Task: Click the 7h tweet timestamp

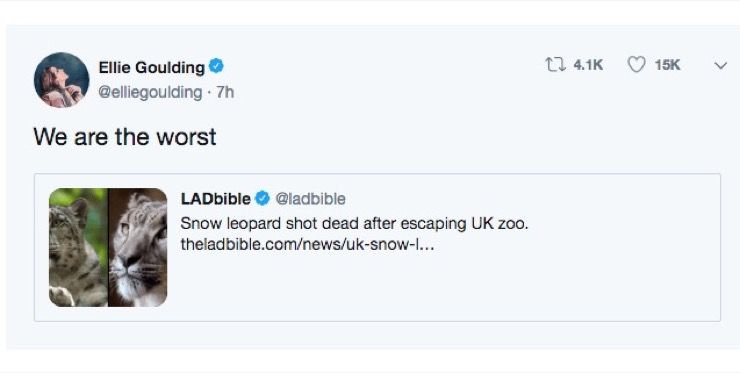Action: [225, 92]
